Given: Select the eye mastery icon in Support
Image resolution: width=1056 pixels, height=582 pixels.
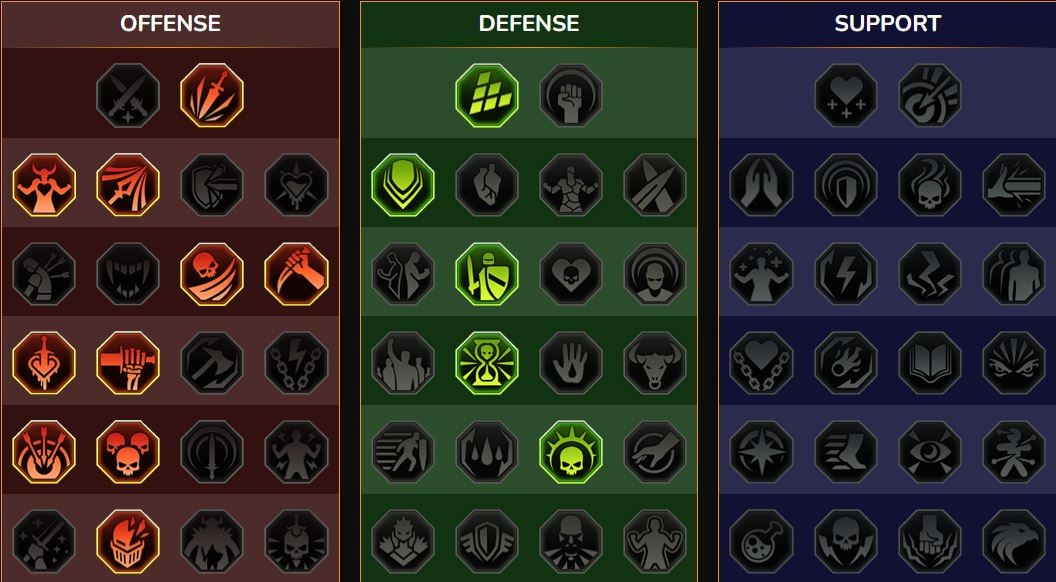Looking at the screenshot, I should click(930, 451).
